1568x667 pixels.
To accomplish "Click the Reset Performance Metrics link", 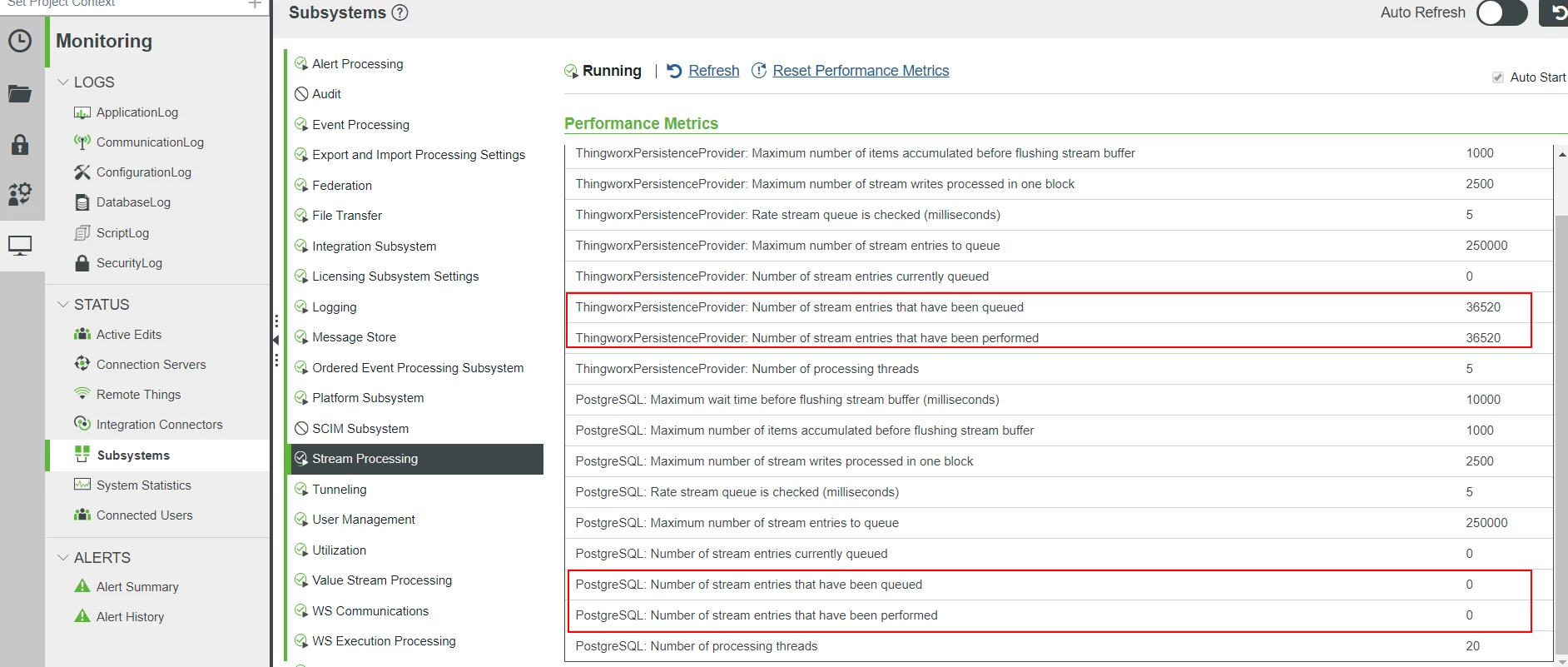I will tap(861, 71).
